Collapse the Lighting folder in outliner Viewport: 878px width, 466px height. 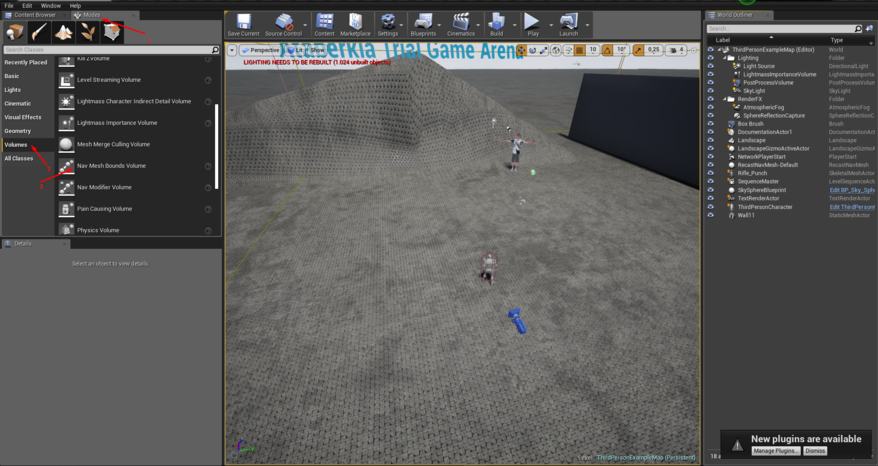pyautogui.click(x=725, y=58)
